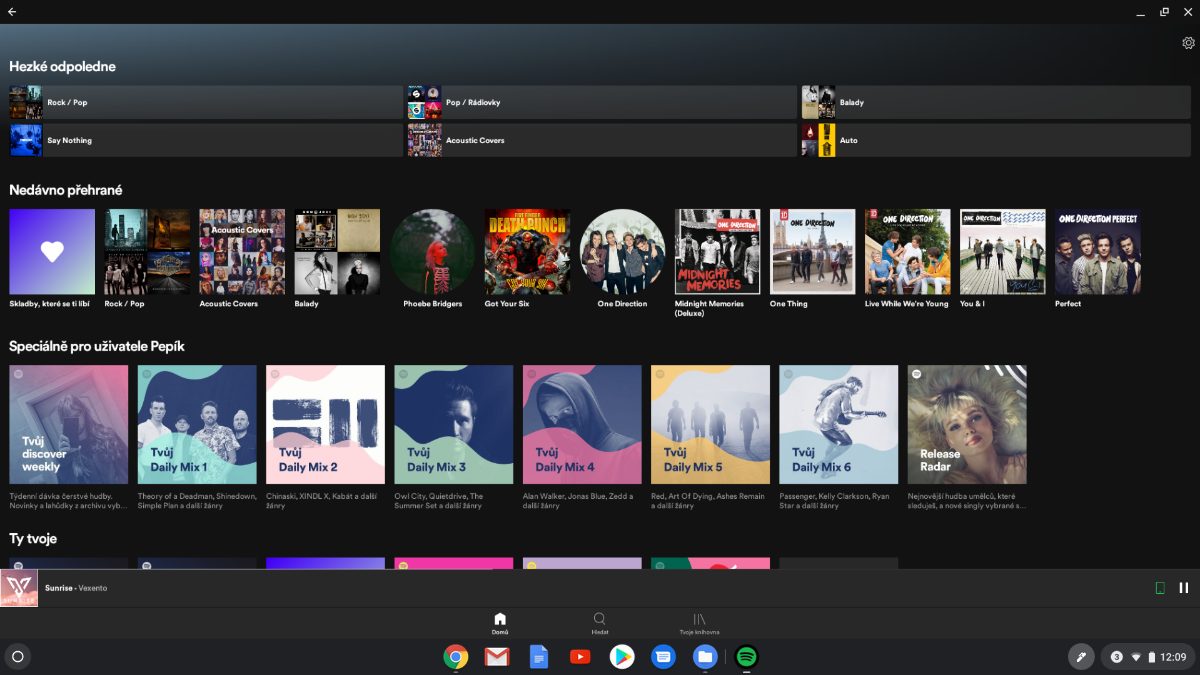Open YouTube app in the shelf
Image resolution: width=1200 pixels, height=675 pixels.
pyautogui.click(x=580, y=657)
